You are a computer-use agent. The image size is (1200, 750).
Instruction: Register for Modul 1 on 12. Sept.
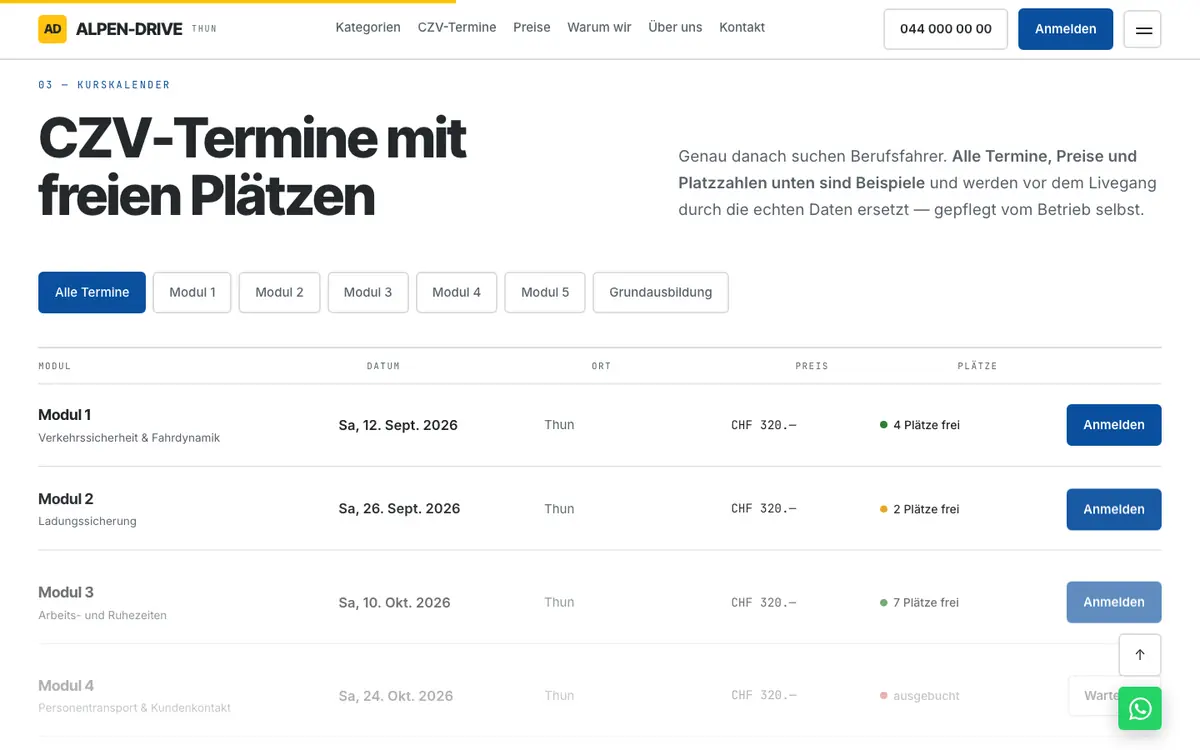click(1114, 425)
